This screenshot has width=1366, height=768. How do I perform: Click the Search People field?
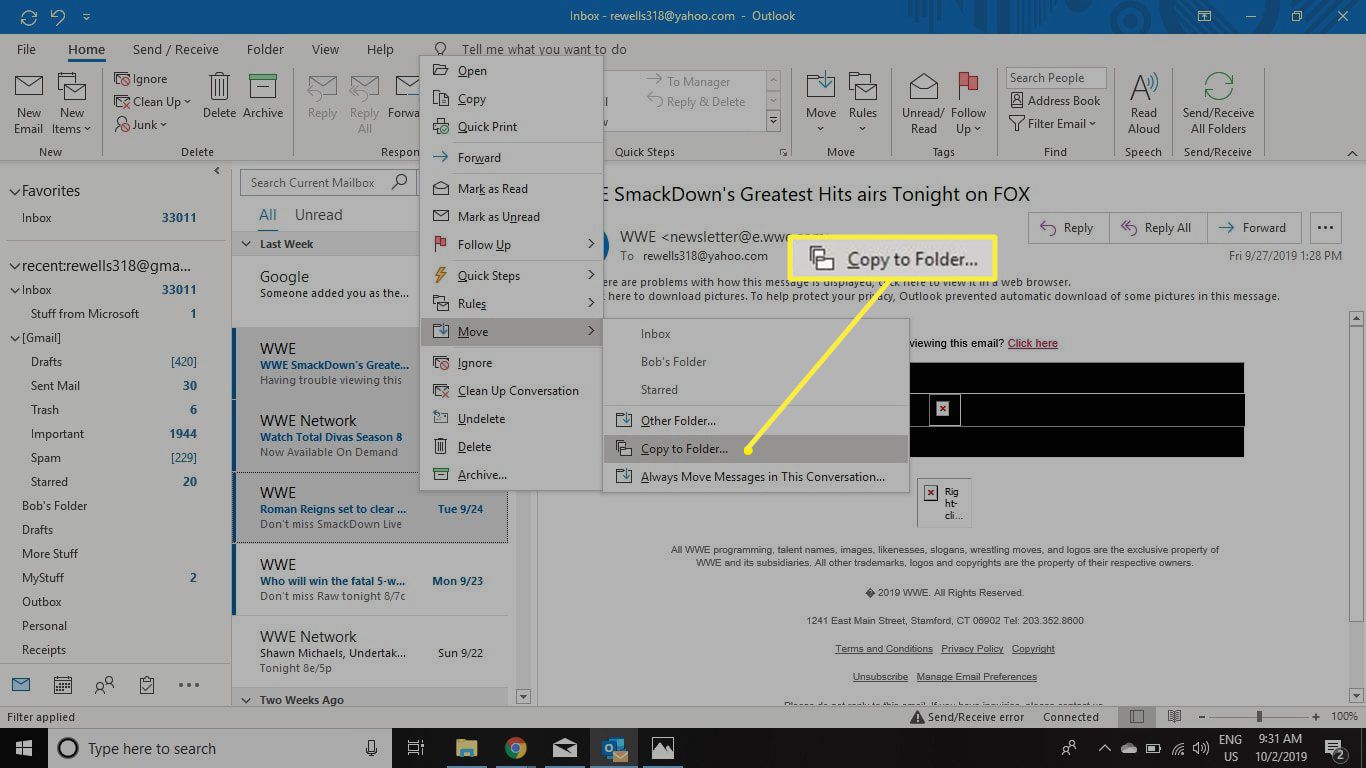[x=1056, y=78]
